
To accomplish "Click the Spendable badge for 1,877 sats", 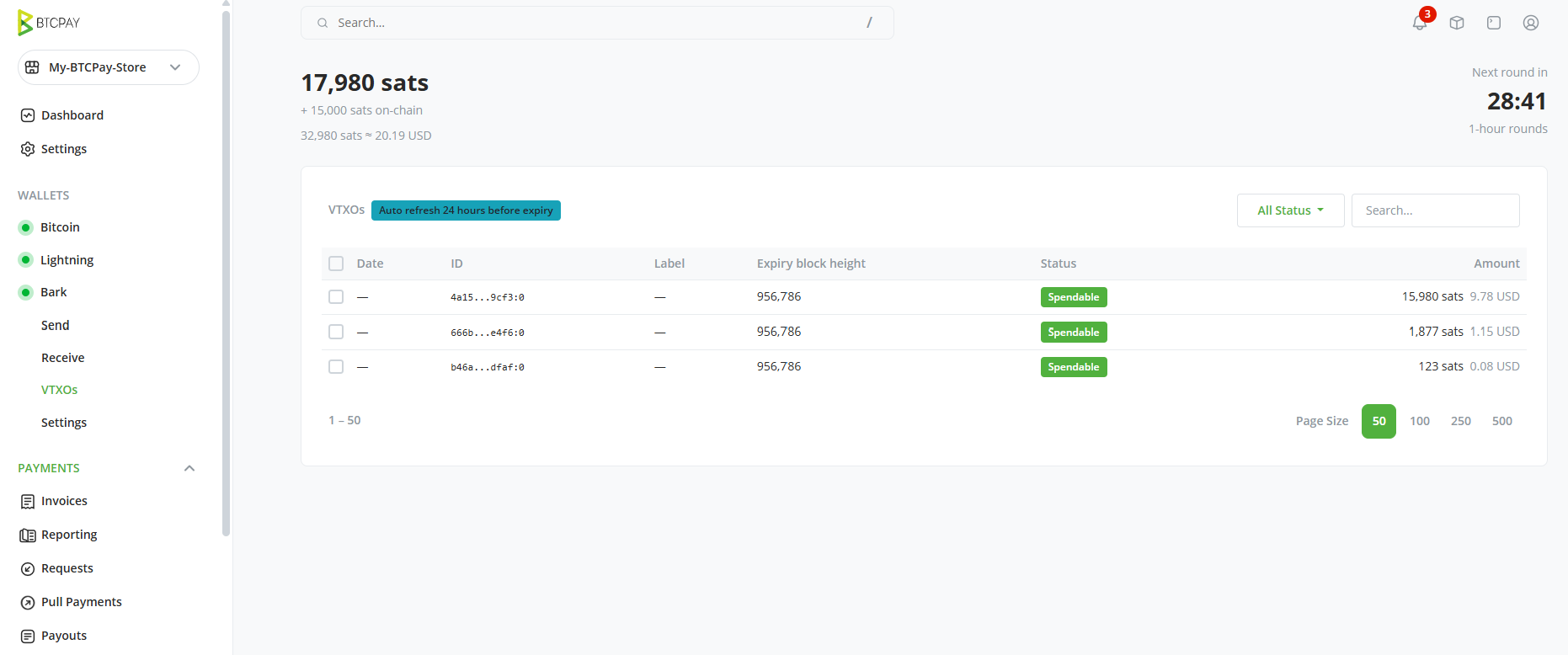I will [1074, 333].
